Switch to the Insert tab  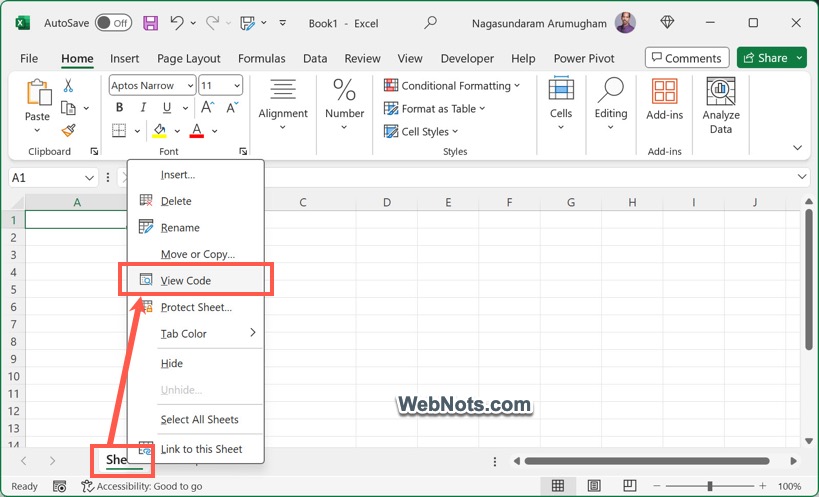pyautogui.click(x=124, y=58)
